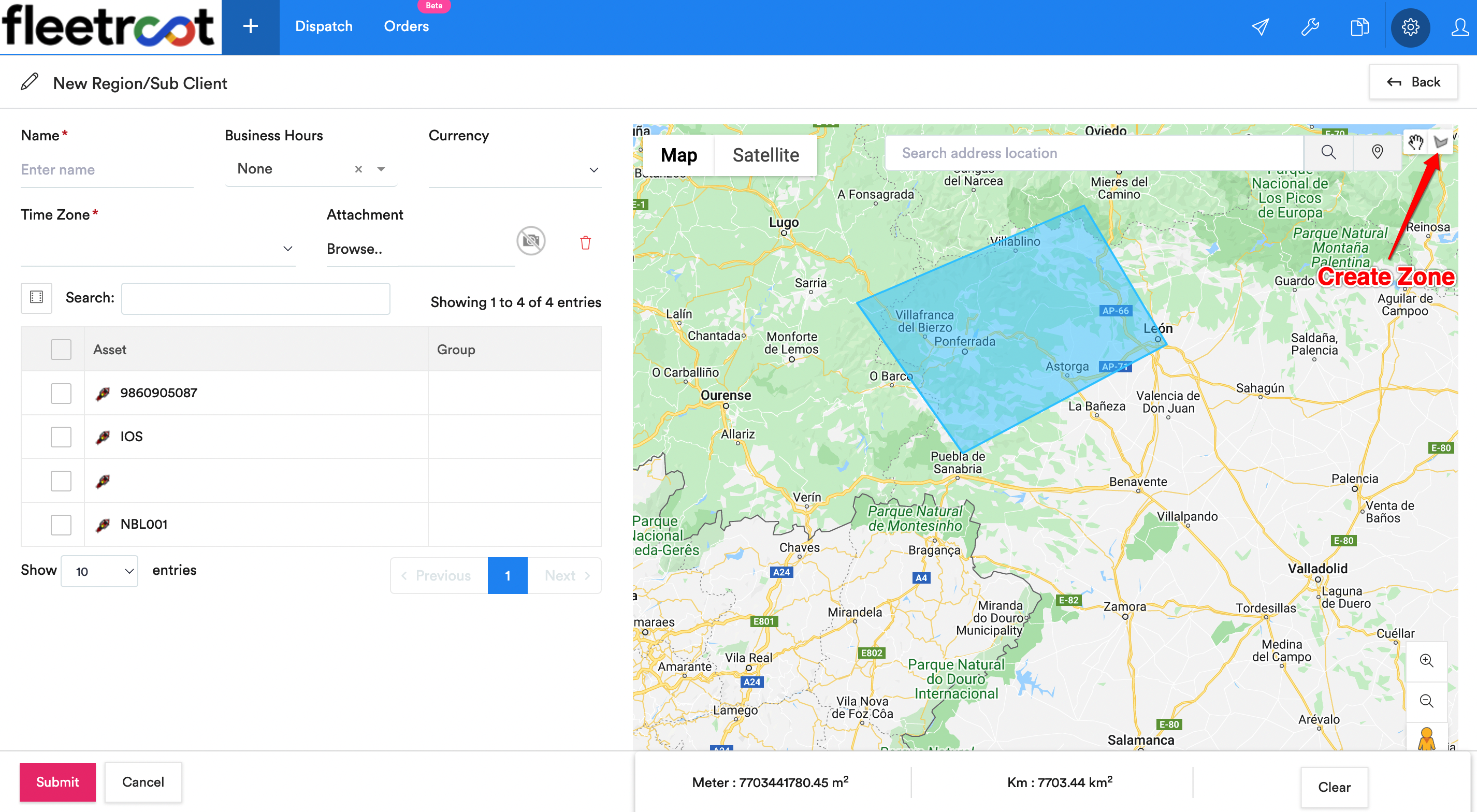
Task: Select the hand pan map tool
Action: tap(1415, 142)
